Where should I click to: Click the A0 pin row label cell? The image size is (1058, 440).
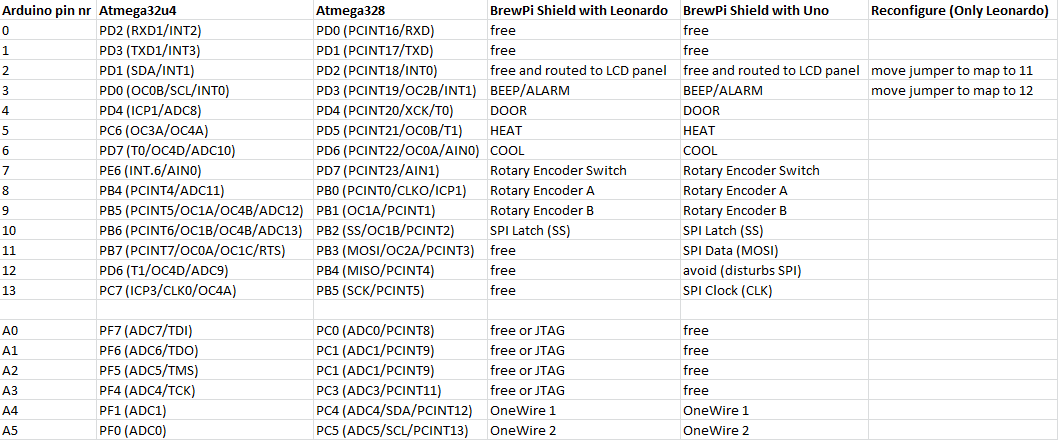click(49, 331)
